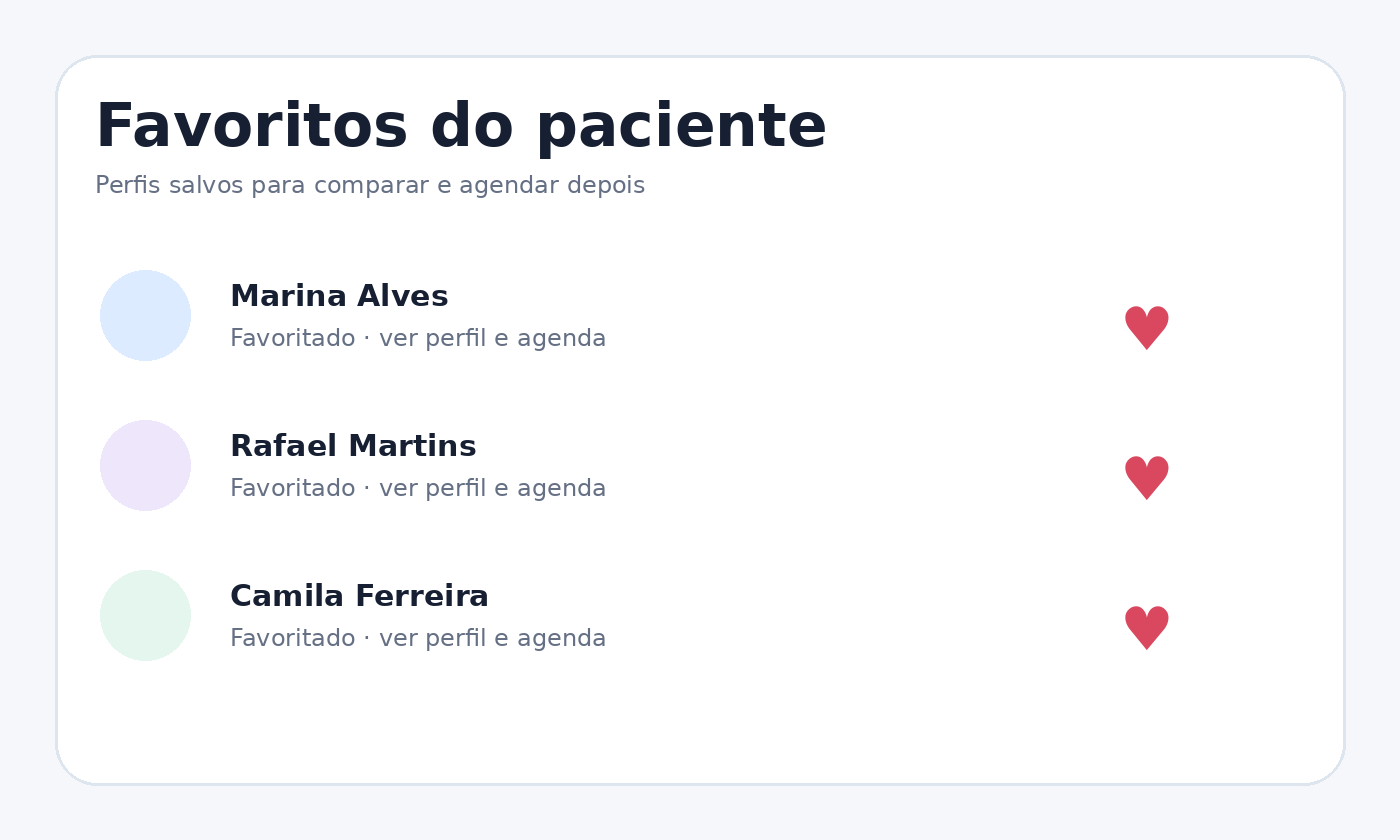
Task: Follow 'ver perfil e agenda' under Marina Alves
Action: [492, 338]
